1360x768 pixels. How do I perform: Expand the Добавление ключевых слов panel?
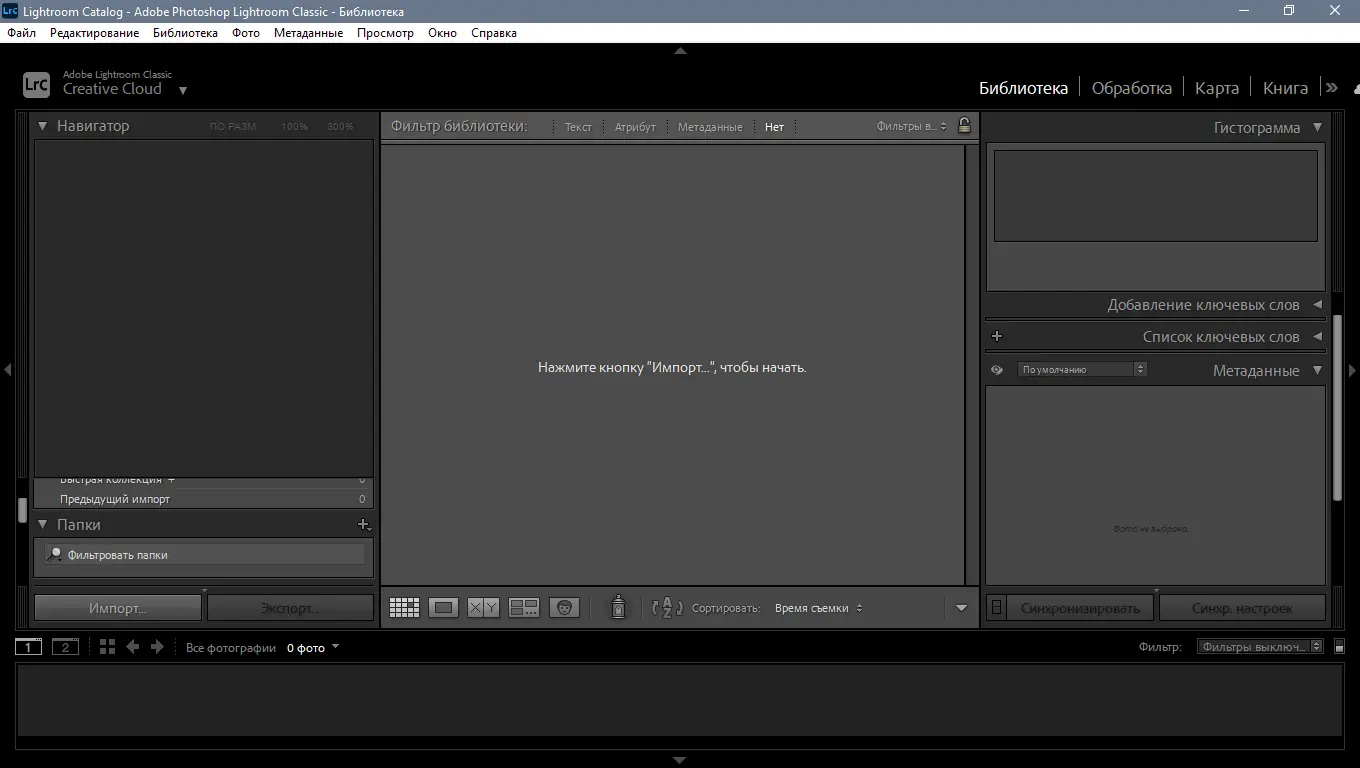tap(1317, 305)
